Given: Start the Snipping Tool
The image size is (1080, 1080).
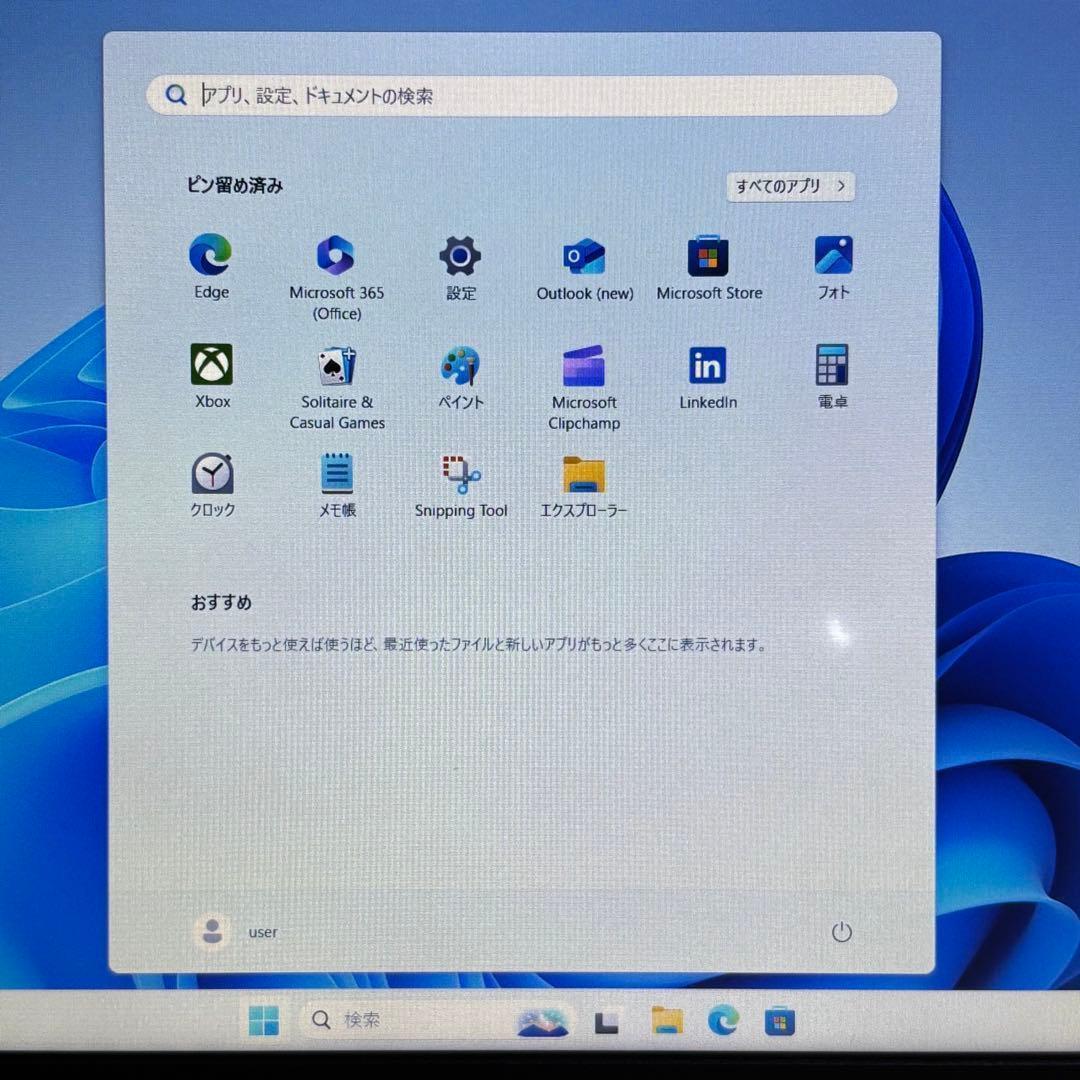Looking at the screenshot, I should point(460,472).
